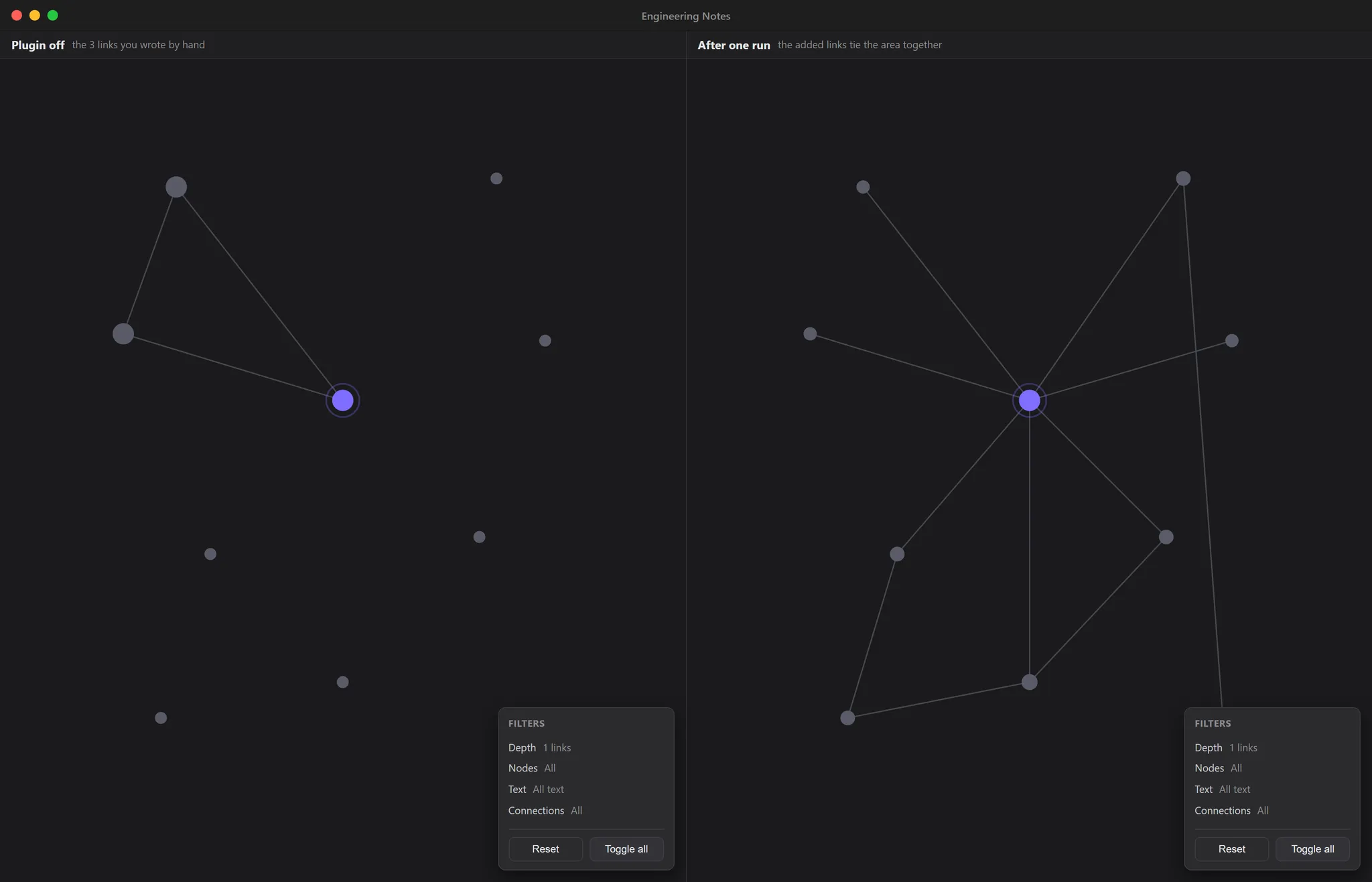This screenshot has width=1372, height=882.
Task: Click the FILTERS title in the Plugin off panel
Action: 526,723
